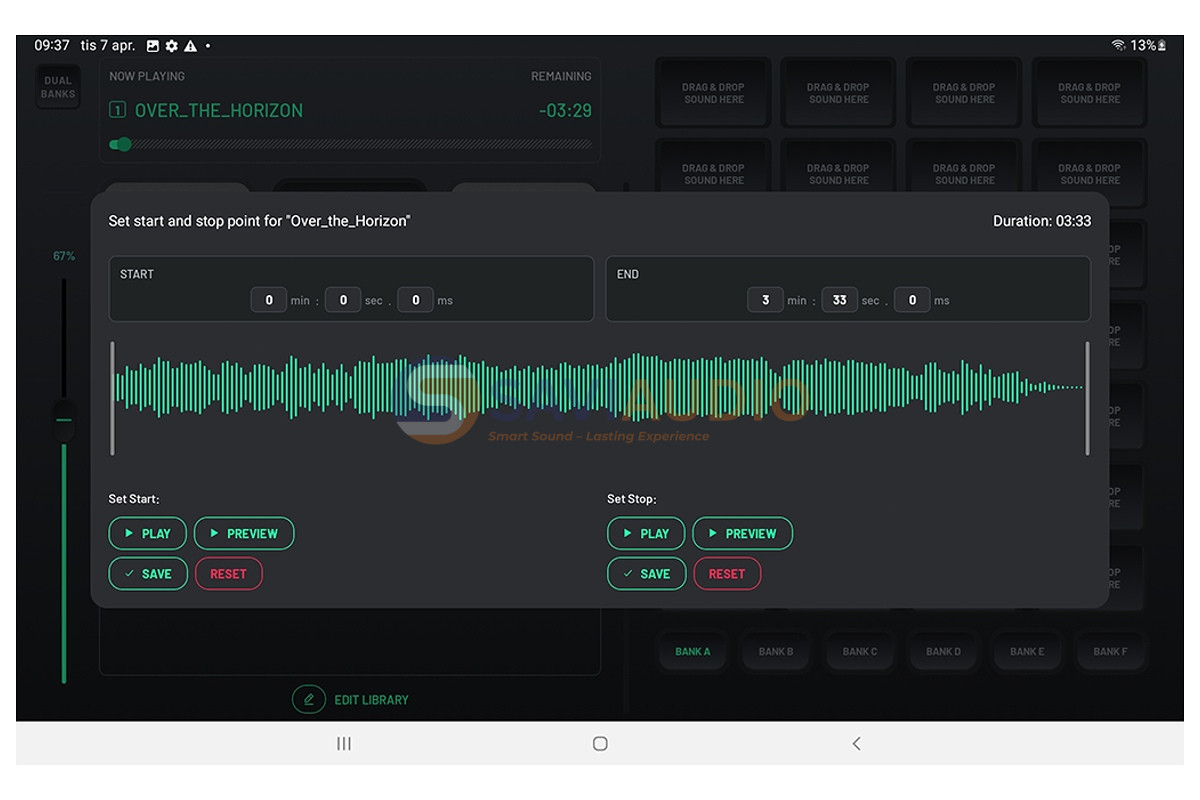Edit the END seconds field showing 33
The height and width of the screenshot is (800, 1200).
[x=840, y=300]
